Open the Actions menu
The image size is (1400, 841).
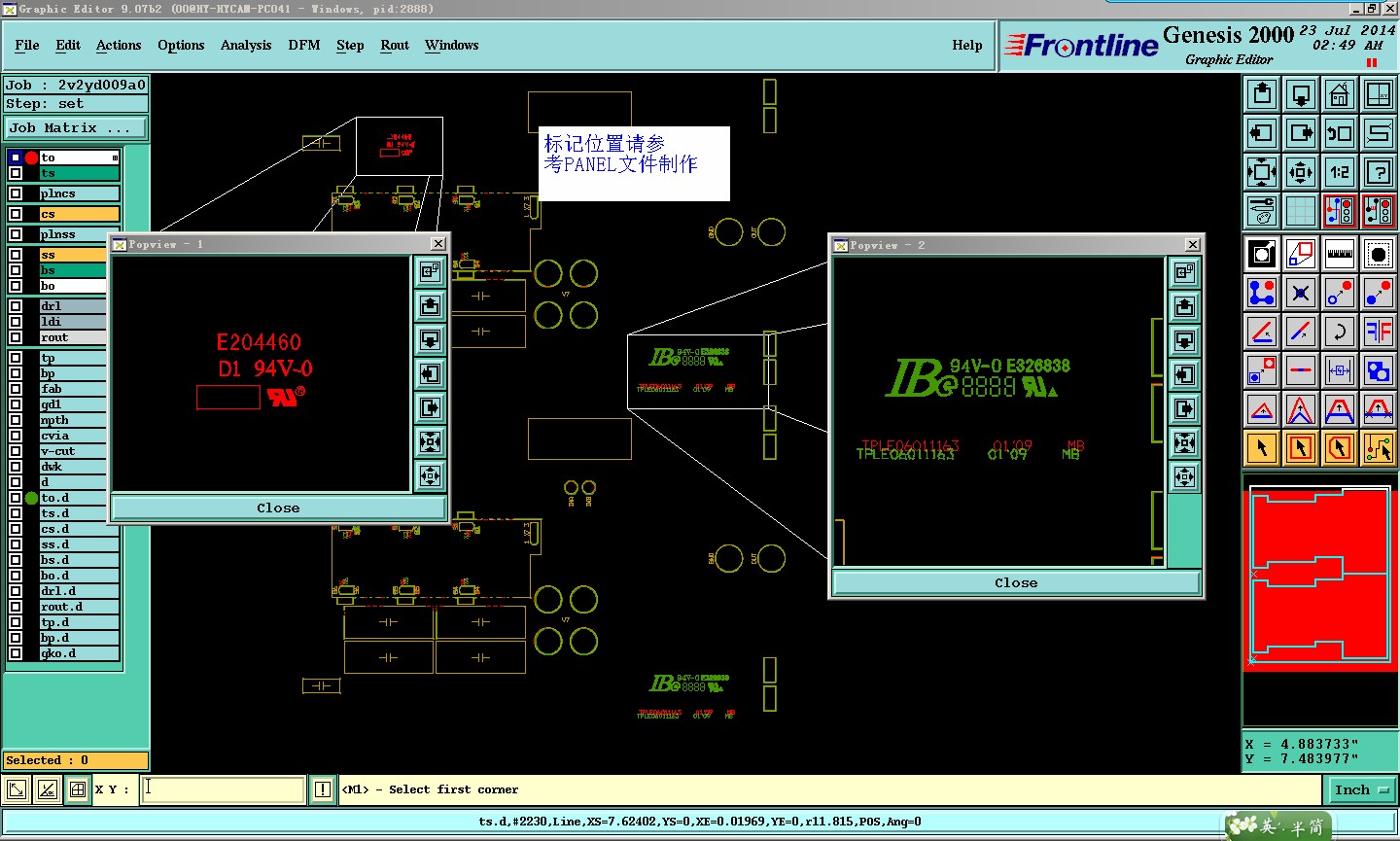(119, 45)
